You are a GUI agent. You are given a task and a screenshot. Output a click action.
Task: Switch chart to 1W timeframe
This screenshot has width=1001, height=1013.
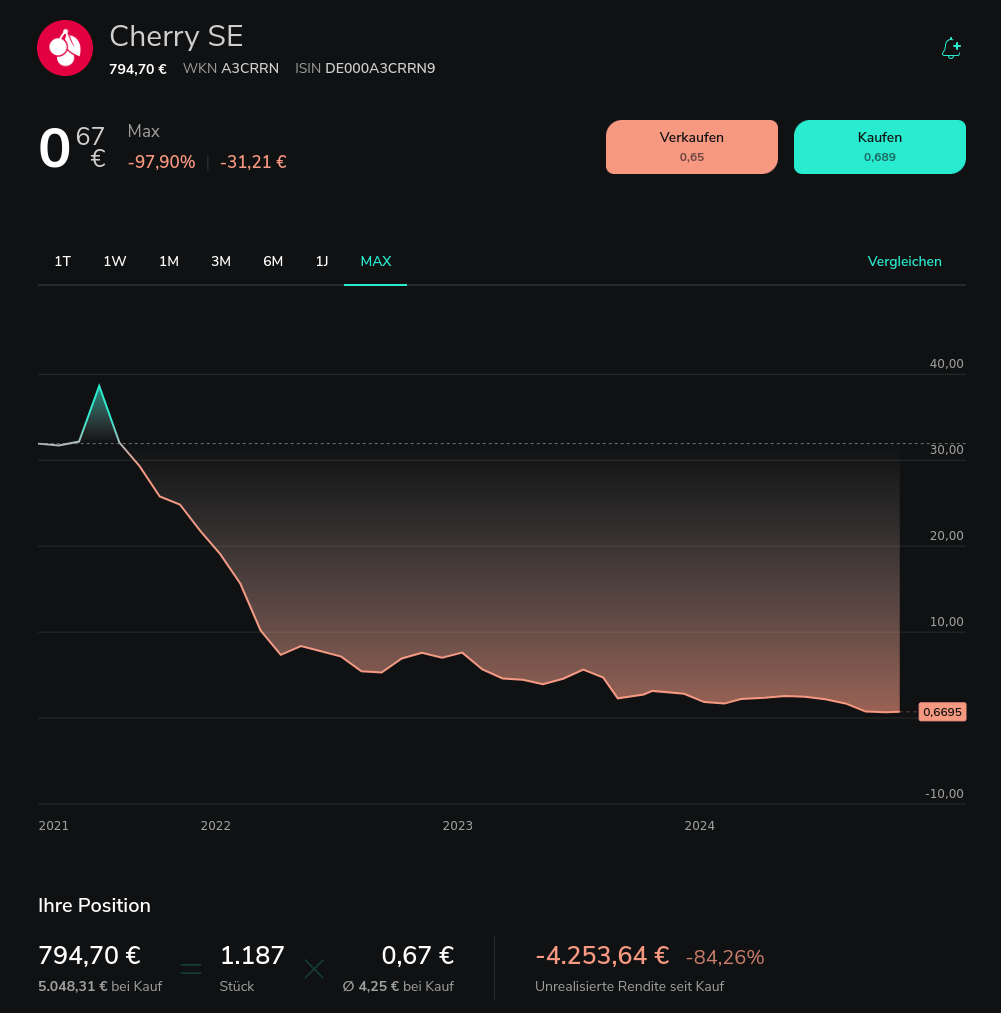tap(115, 262)
